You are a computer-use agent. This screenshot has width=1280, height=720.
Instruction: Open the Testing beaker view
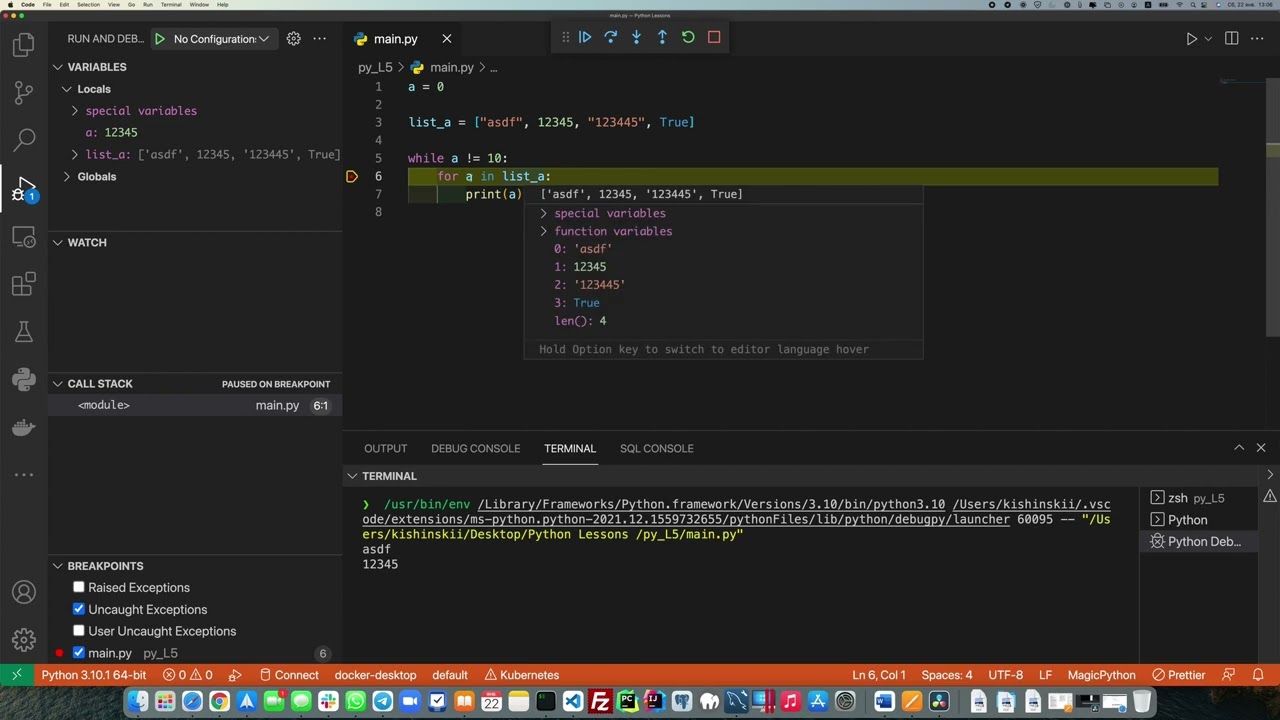[24, 332]
